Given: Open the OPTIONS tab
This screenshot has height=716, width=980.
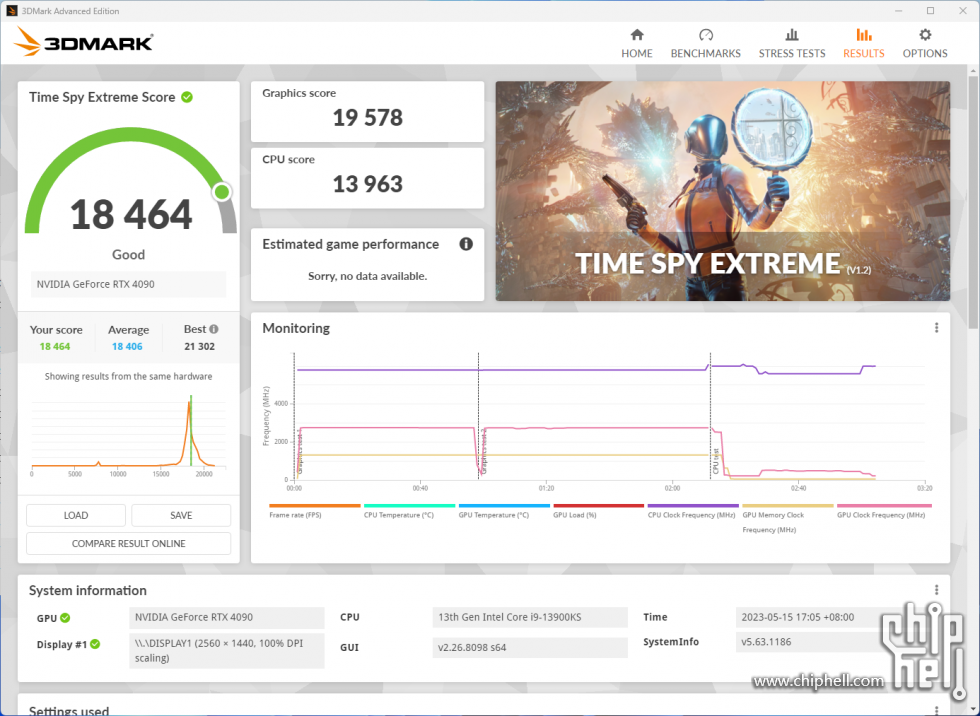Looking at the screenshot, I should coord(924,43).
